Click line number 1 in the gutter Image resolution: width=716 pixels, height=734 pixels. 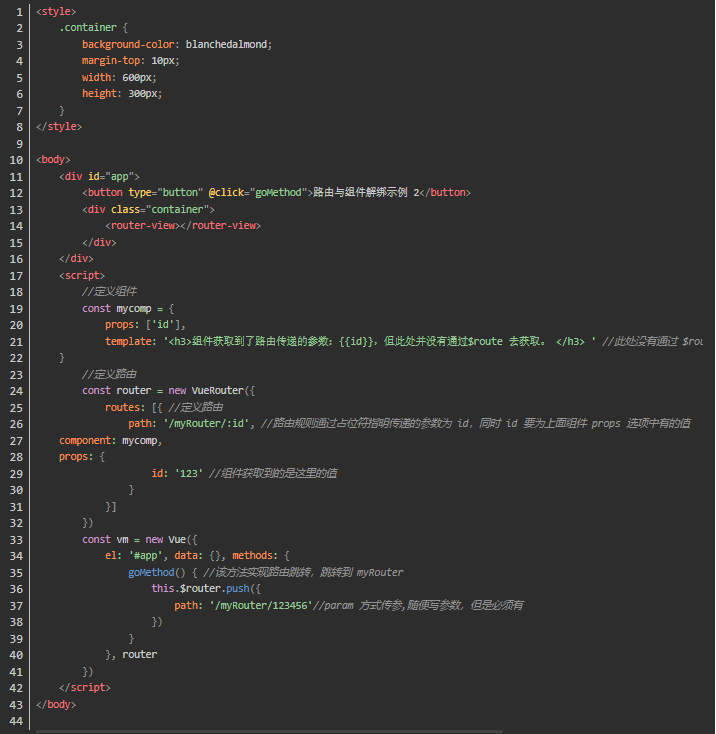pyautogui.click(x=18, y=11)
